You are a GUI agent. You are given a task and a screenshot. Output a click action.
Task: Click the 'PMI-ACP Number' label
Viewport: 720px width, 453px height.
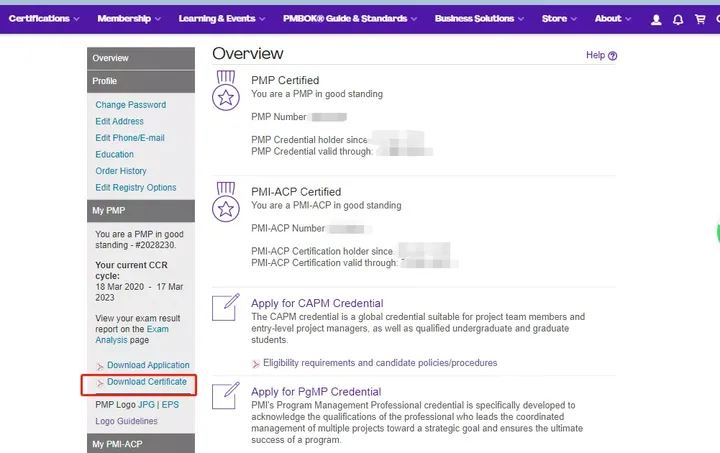click(x=288, y=228)
